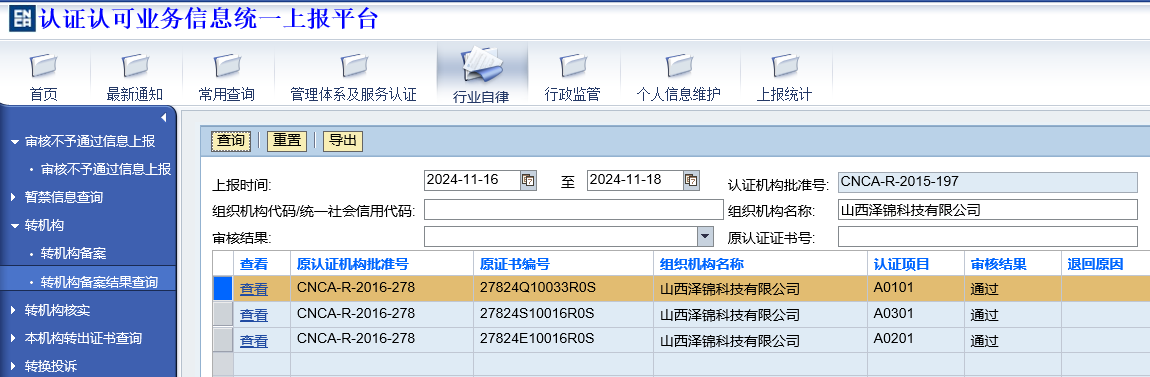Click 山西泽锦科技有限公司 in A0301 row
This screenshot has width=1150, height=377.
(730, 315)
